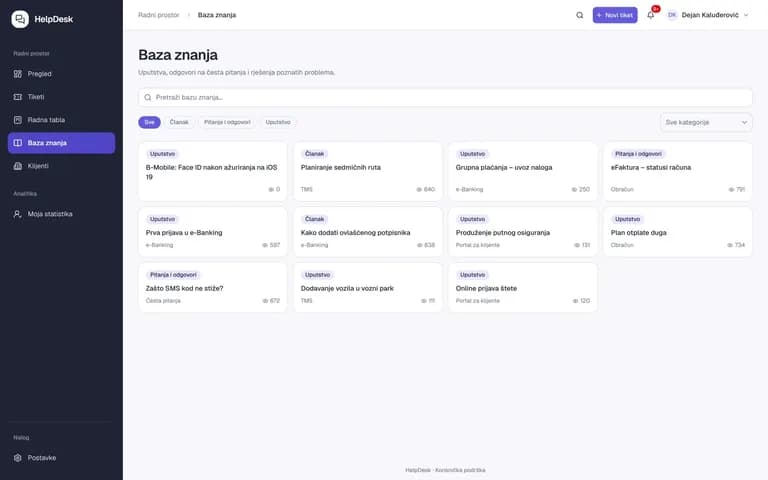
Task: Click views eye icon on Kako dodati ovlašćenog card
Action: [x=419, y=245]
